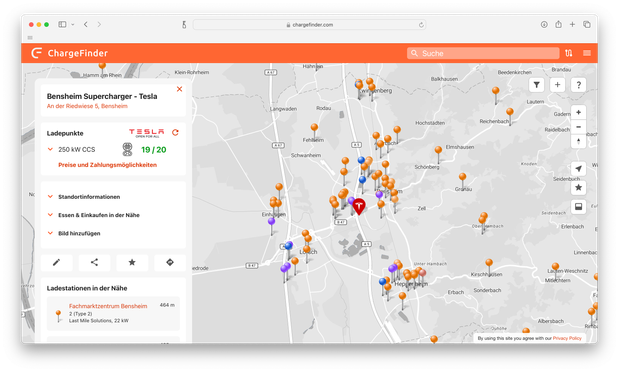
Task: Open the sort/route swap icon beside search
Action: pyautogui.click(x=568, y=53)
